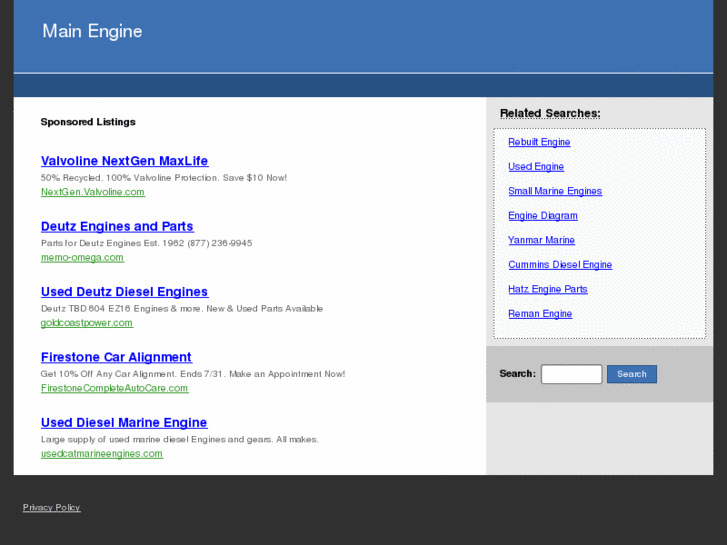Open the Privacy Policy link
The image size is (727, 545).
[51, 507]
